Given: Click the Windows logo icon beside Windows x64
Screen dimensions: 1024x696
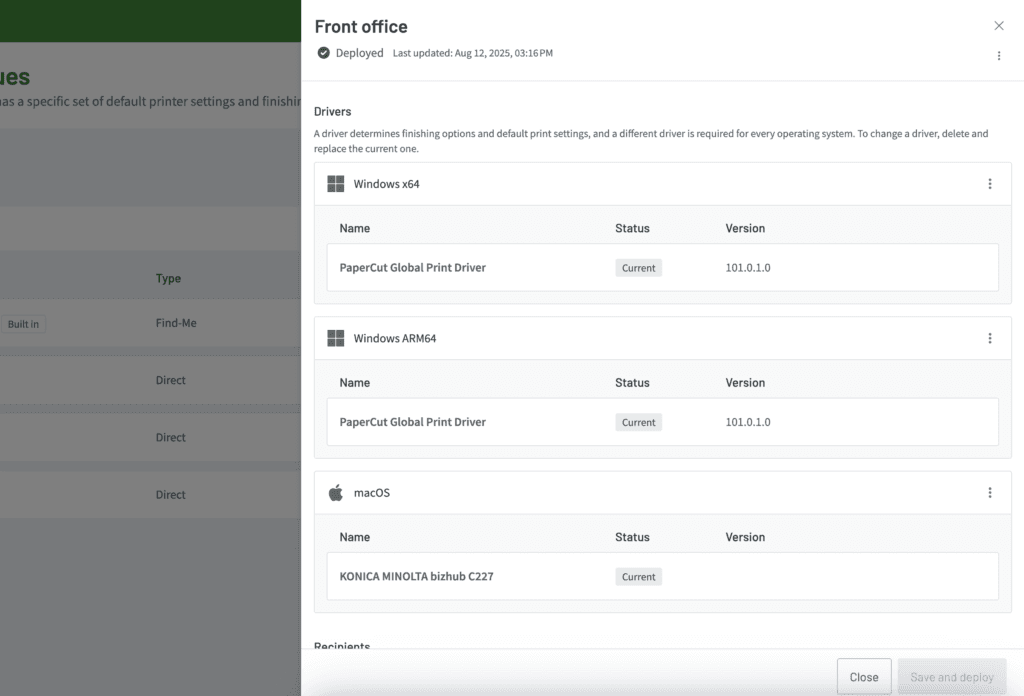Looking at the screenshot, I should click(x=336, y=184).
